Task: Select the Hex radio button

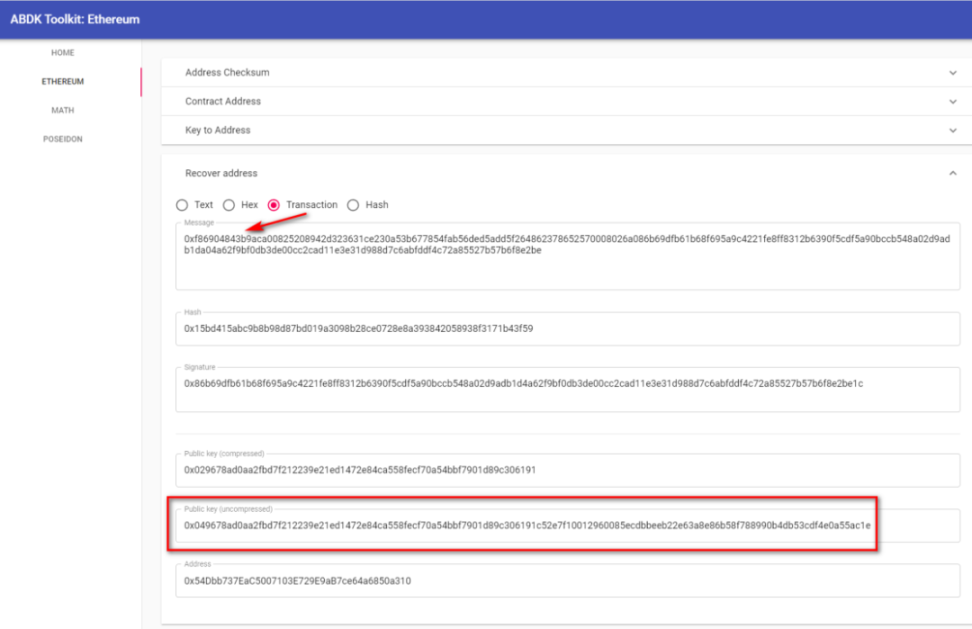Action: pyautogui.click(x=229, y=205)
